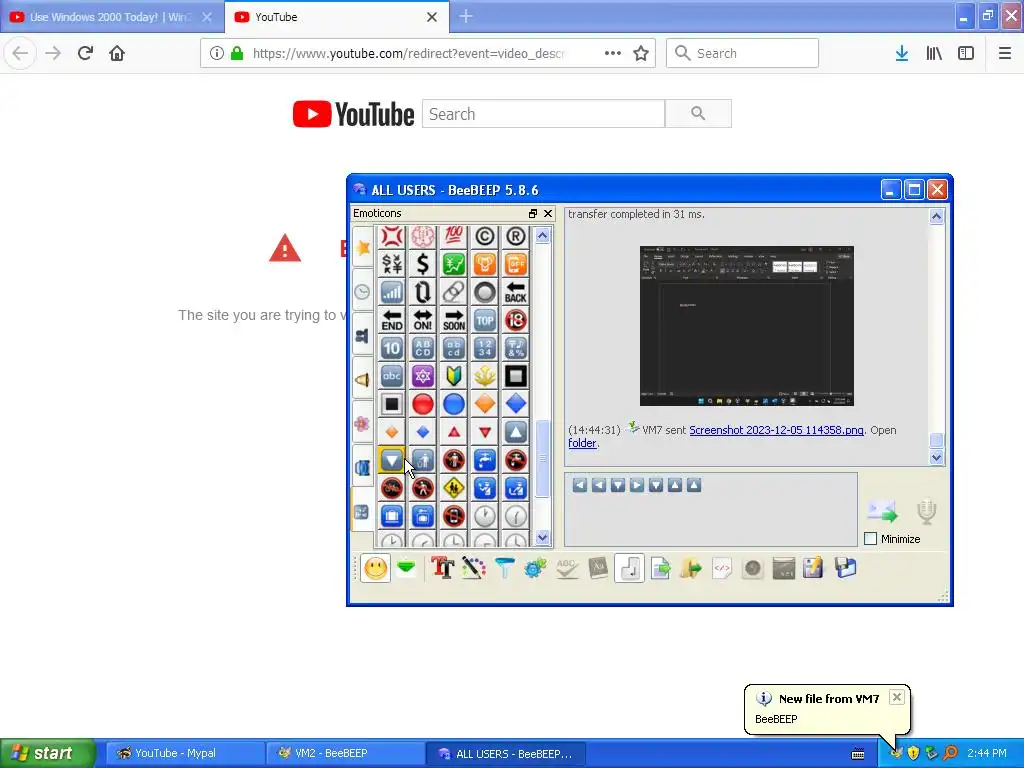Click the floppy with pencil save icon
This screenshot has width=1024, height=768.
point(814,568)
